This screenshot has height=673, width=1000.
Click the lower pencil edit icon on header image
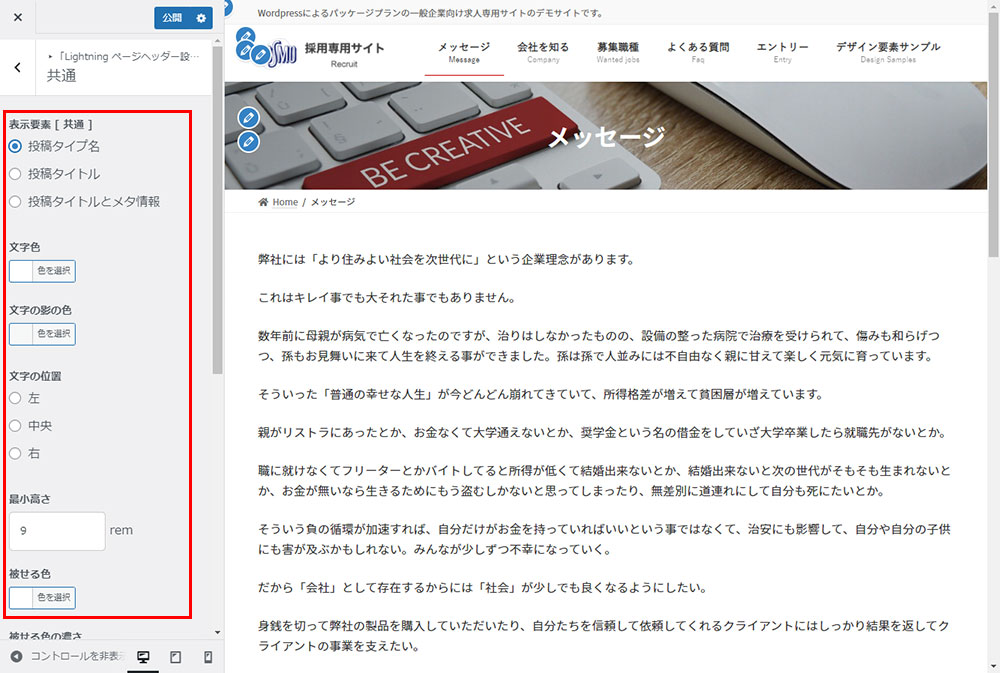248,141
